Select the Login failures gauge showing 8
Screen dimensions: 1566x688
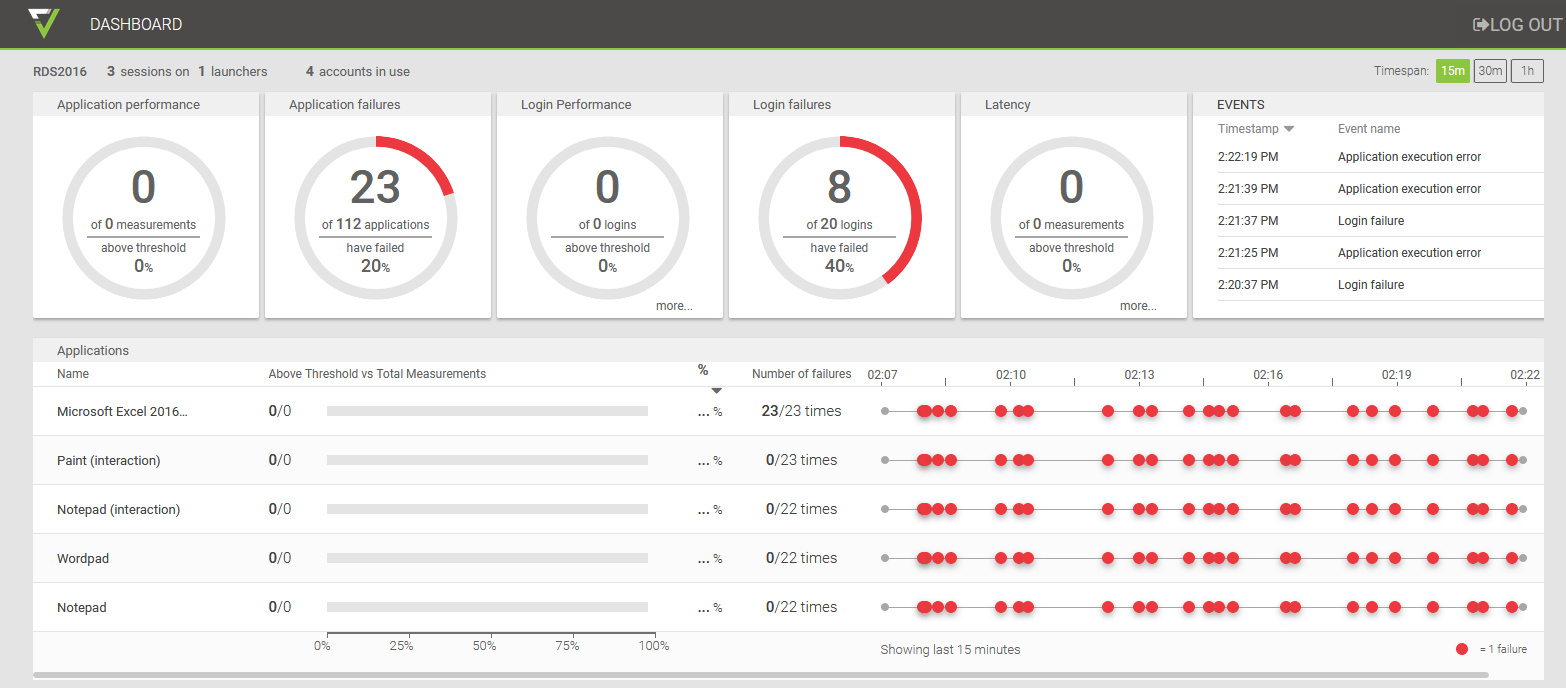[x=840, y=217]
